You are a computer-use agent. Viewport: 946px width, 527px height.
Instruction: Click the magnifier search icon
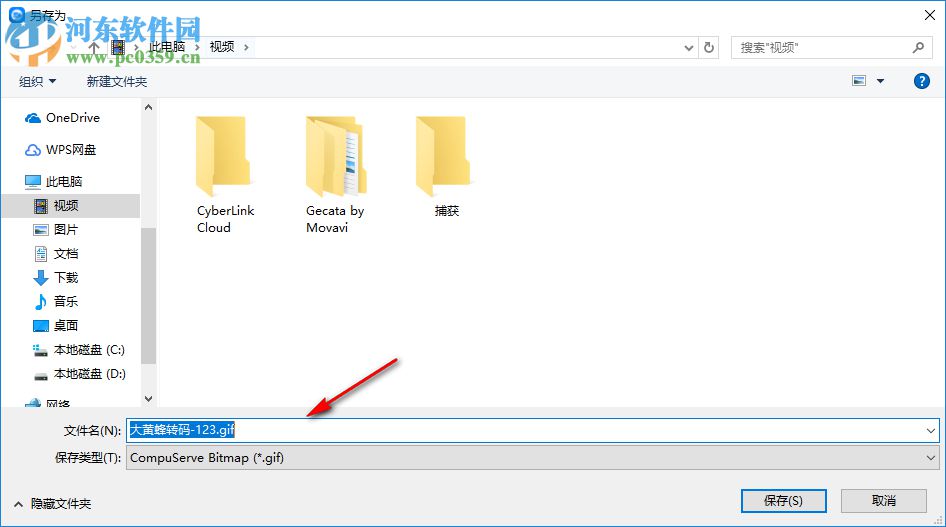(918, 48)
